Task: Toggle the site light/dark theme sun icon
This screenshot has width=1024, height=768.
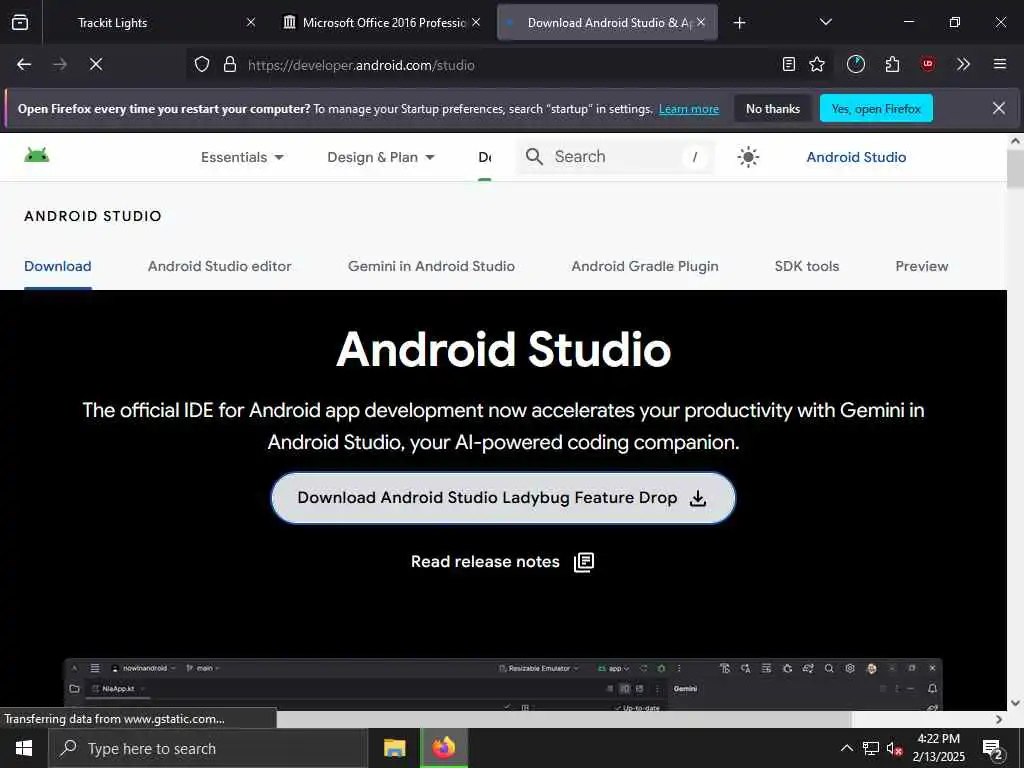Action: tap(748, 157)
